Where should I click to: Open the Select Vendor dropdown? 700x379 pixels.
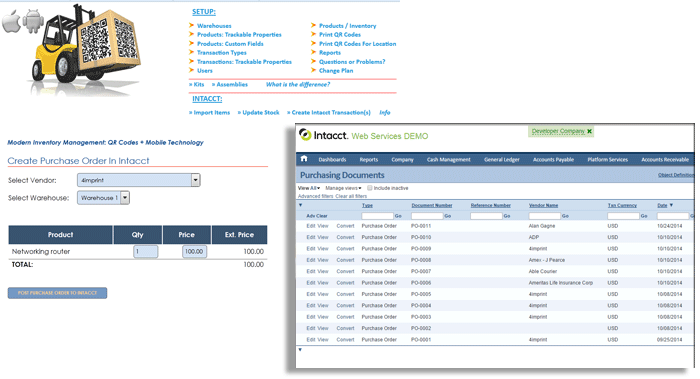point(139,180)
